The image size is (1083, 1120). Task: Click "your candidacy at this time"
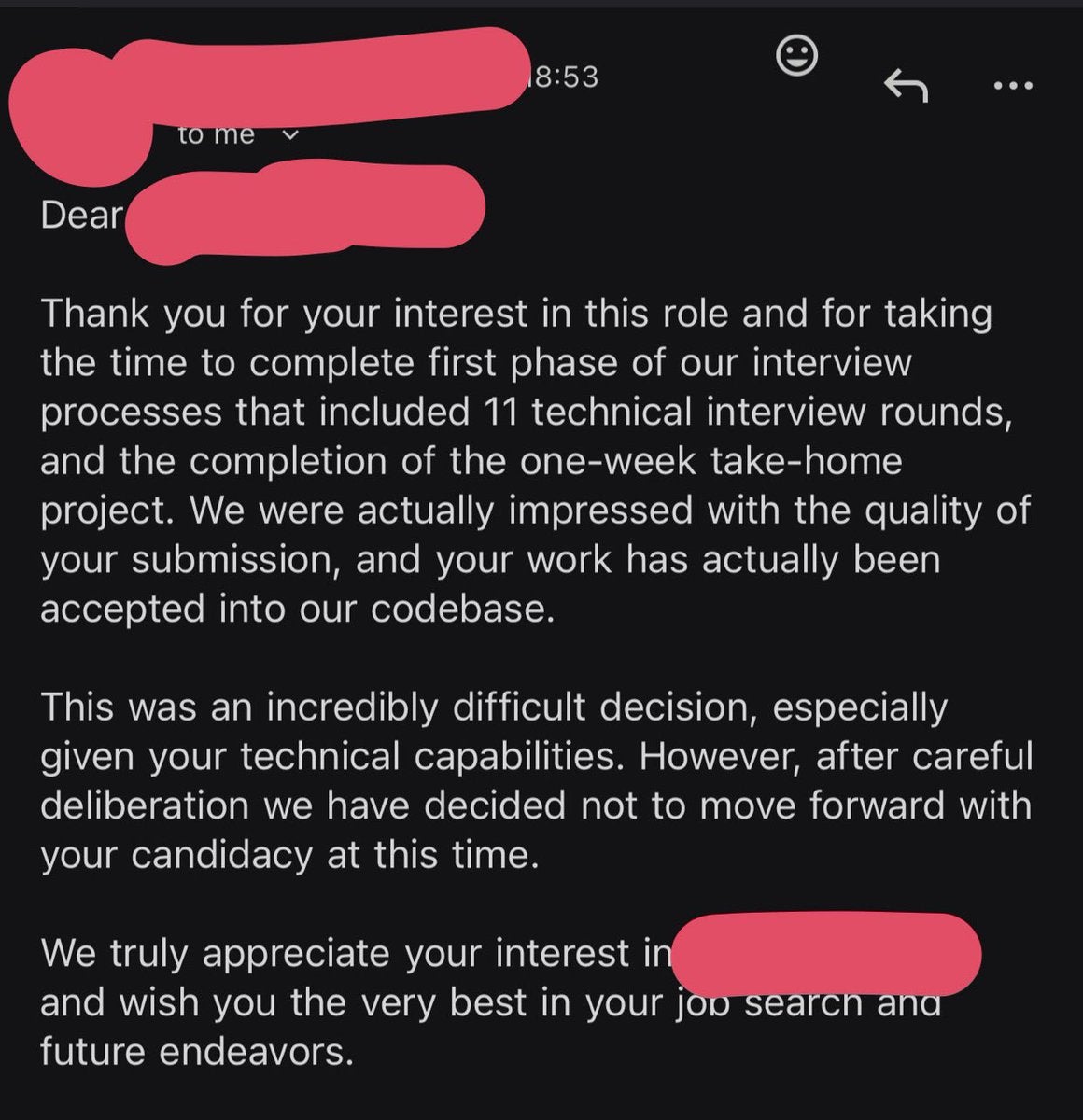[x=288, y=855]
